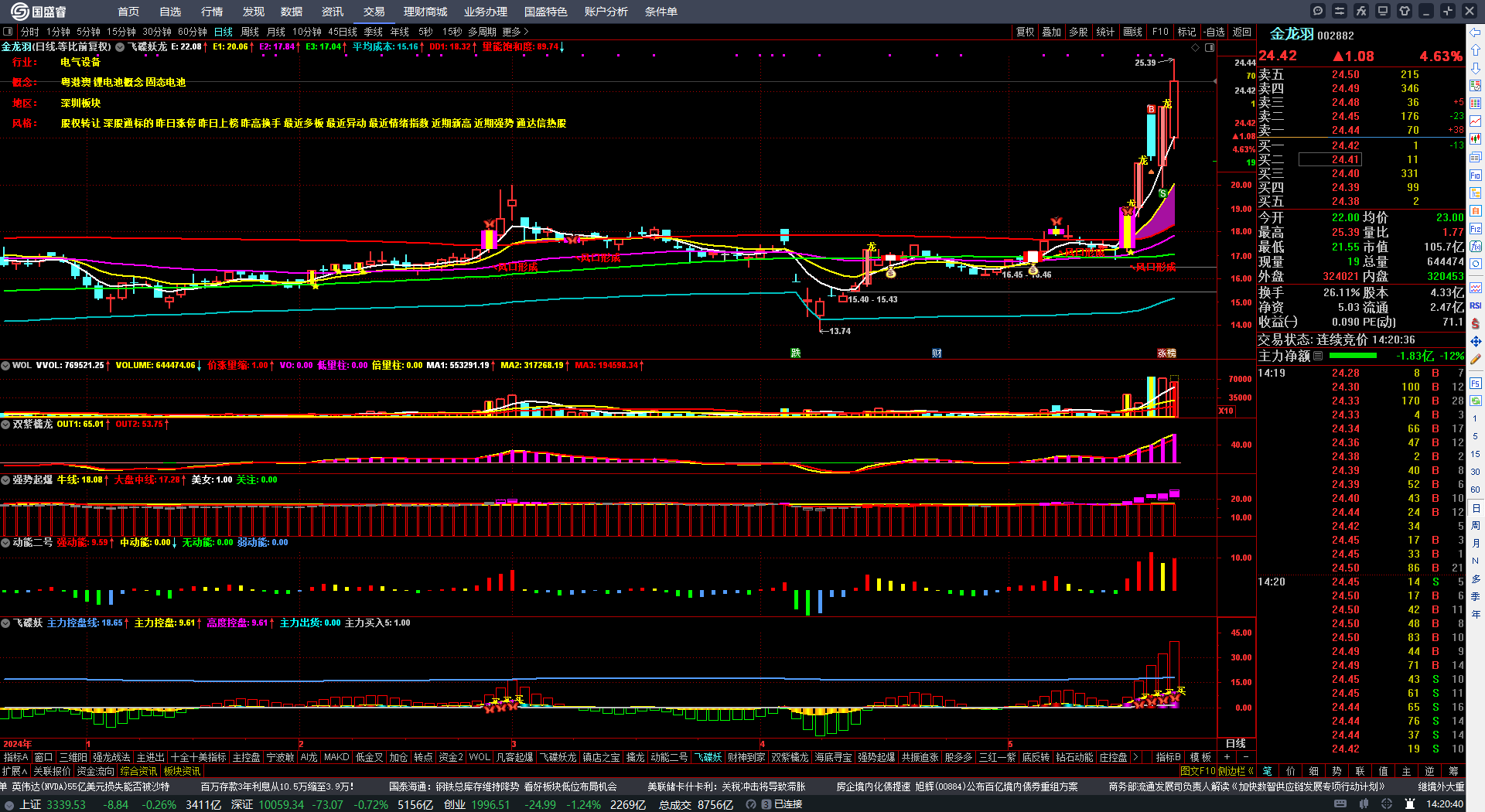This screenshot has width=1485, height=812.
Task: Open the keyboard icon in status bar
Action: click(1340, 804)
